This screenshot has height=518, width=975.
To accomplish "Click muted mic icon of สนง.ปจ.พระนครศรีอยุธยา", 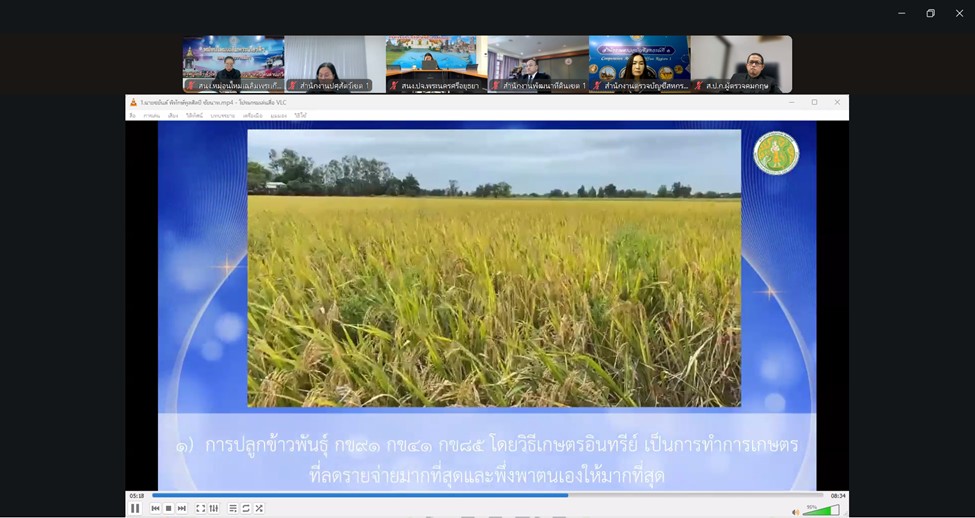I will coord(394,86).
